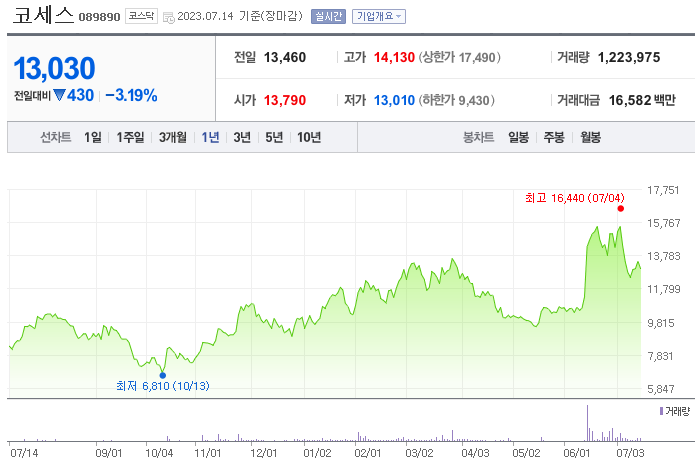
Task: Click the red 최고 16,440 point marker
Action: pos(621,209)
